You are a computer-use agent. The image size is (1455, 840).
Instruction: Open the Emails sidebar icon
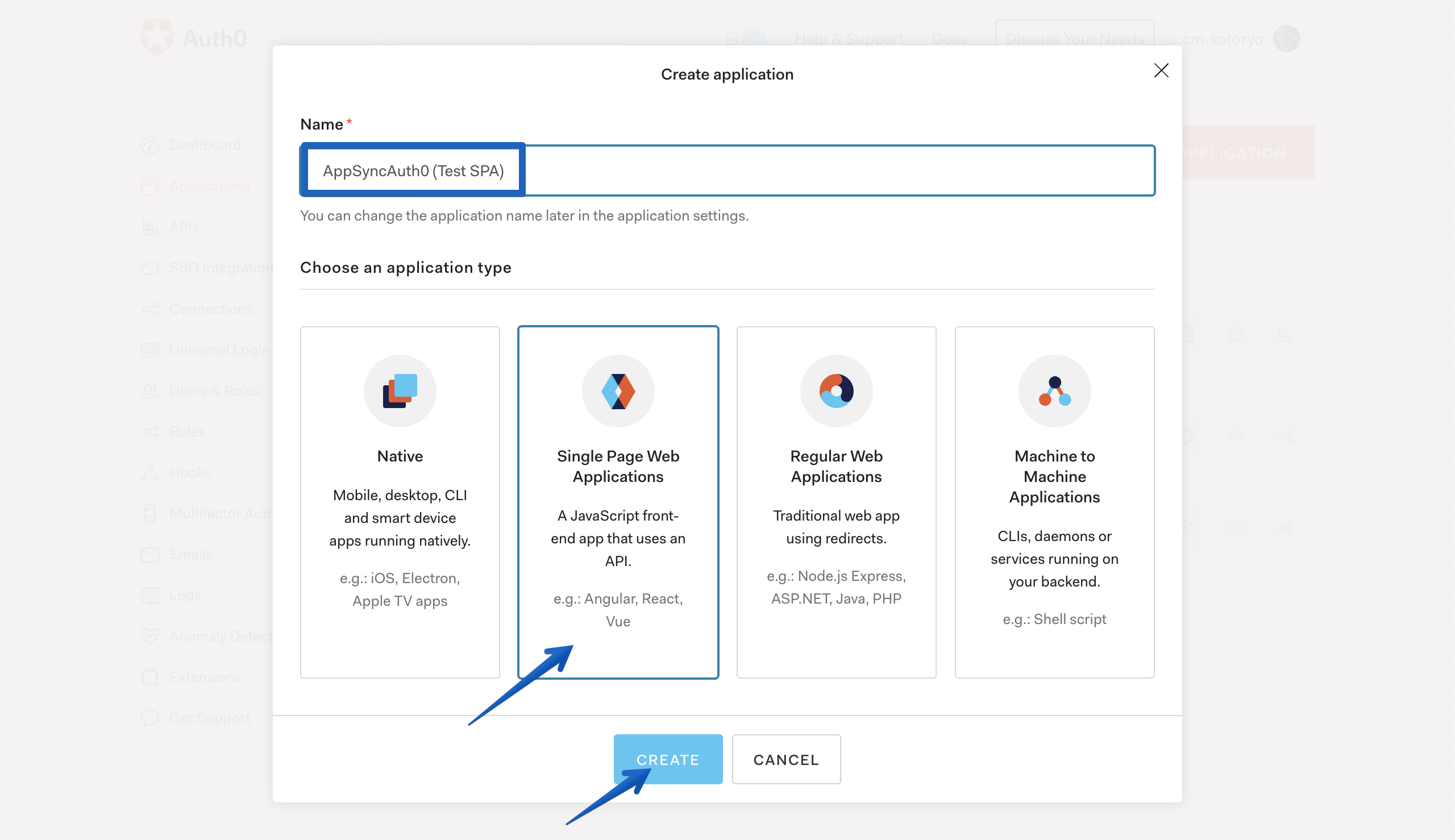150,554
